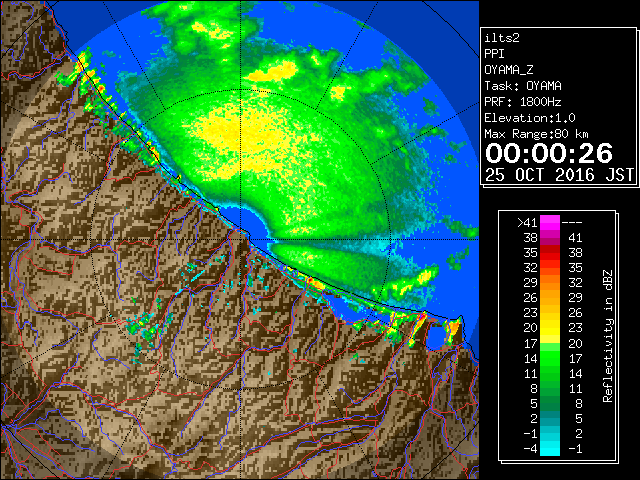The height and width of the screenshot is (480, 640).
Task: Click the '-4' legend value at bottom
Action: (530, 449)
